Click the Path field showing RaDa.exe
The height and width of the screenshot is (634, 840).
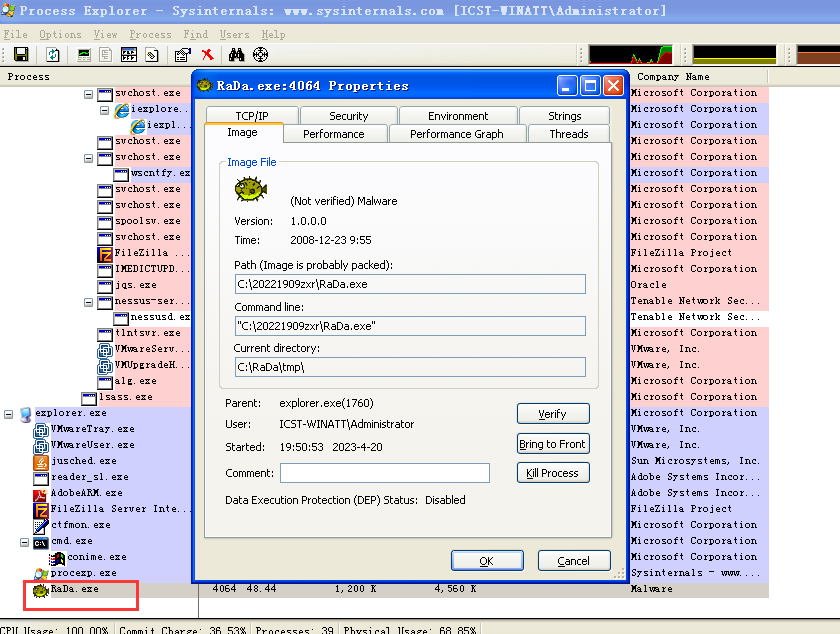pyautogui.click(x=410, y=284)
